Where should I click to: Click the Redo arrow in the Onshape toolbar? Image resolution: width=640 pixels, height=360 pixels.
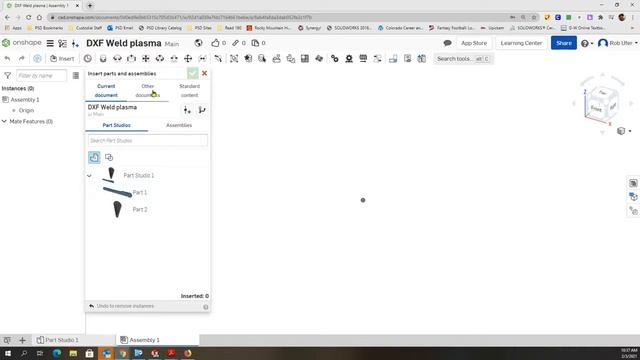[x=21, y=59]
